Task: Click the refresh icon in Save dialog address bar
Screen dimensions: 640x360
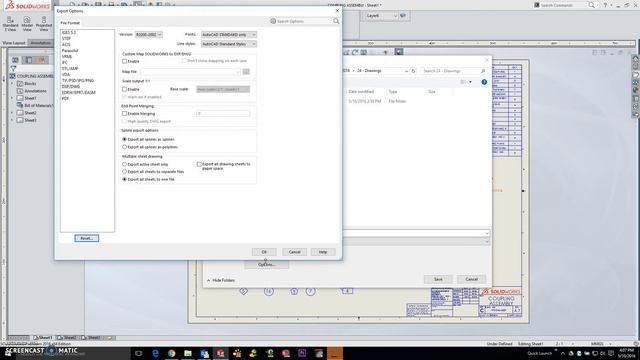Action: click(413, 71)
